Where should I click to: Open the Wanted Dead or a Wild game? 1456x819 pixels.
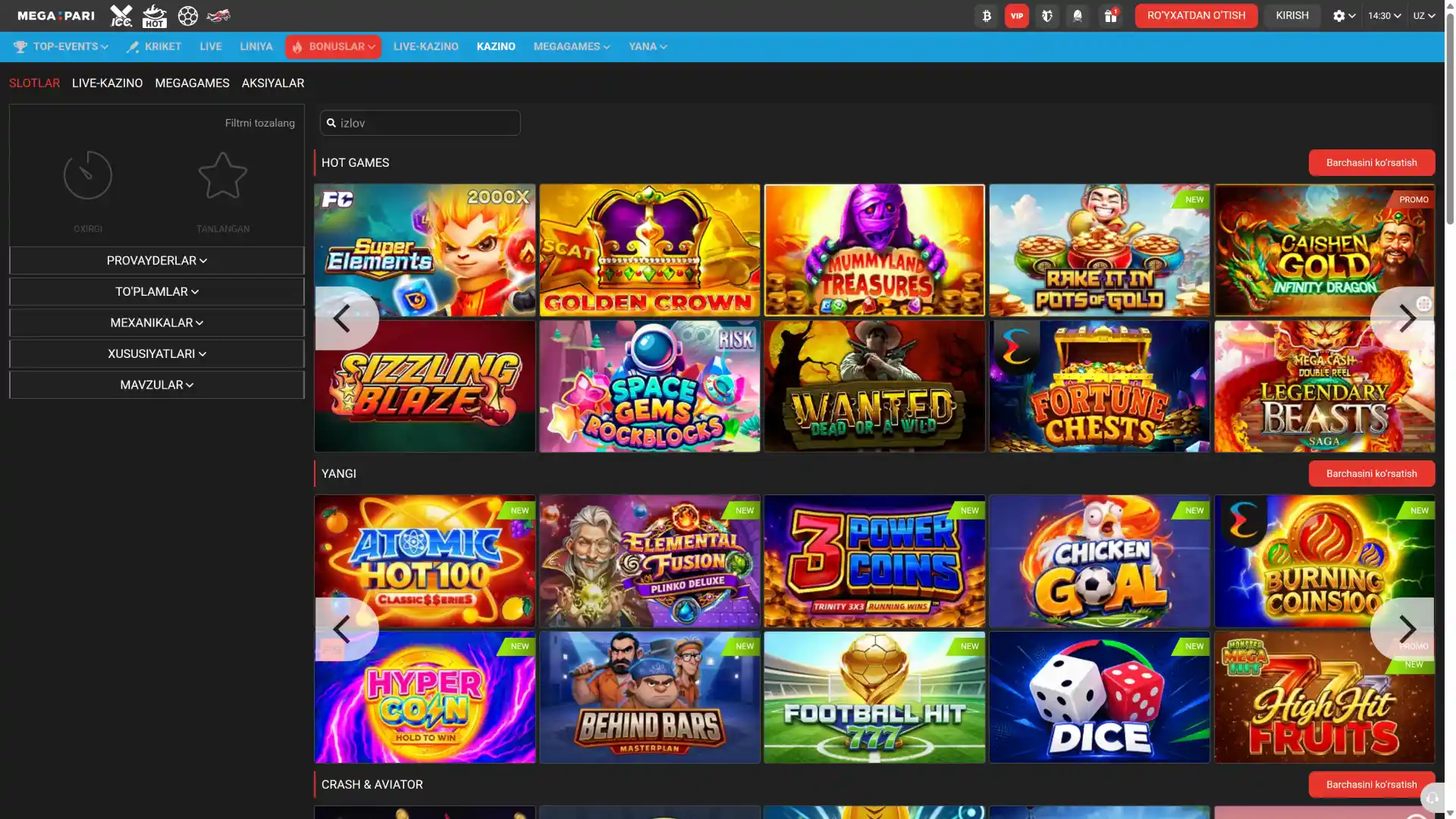click(874, 387)
